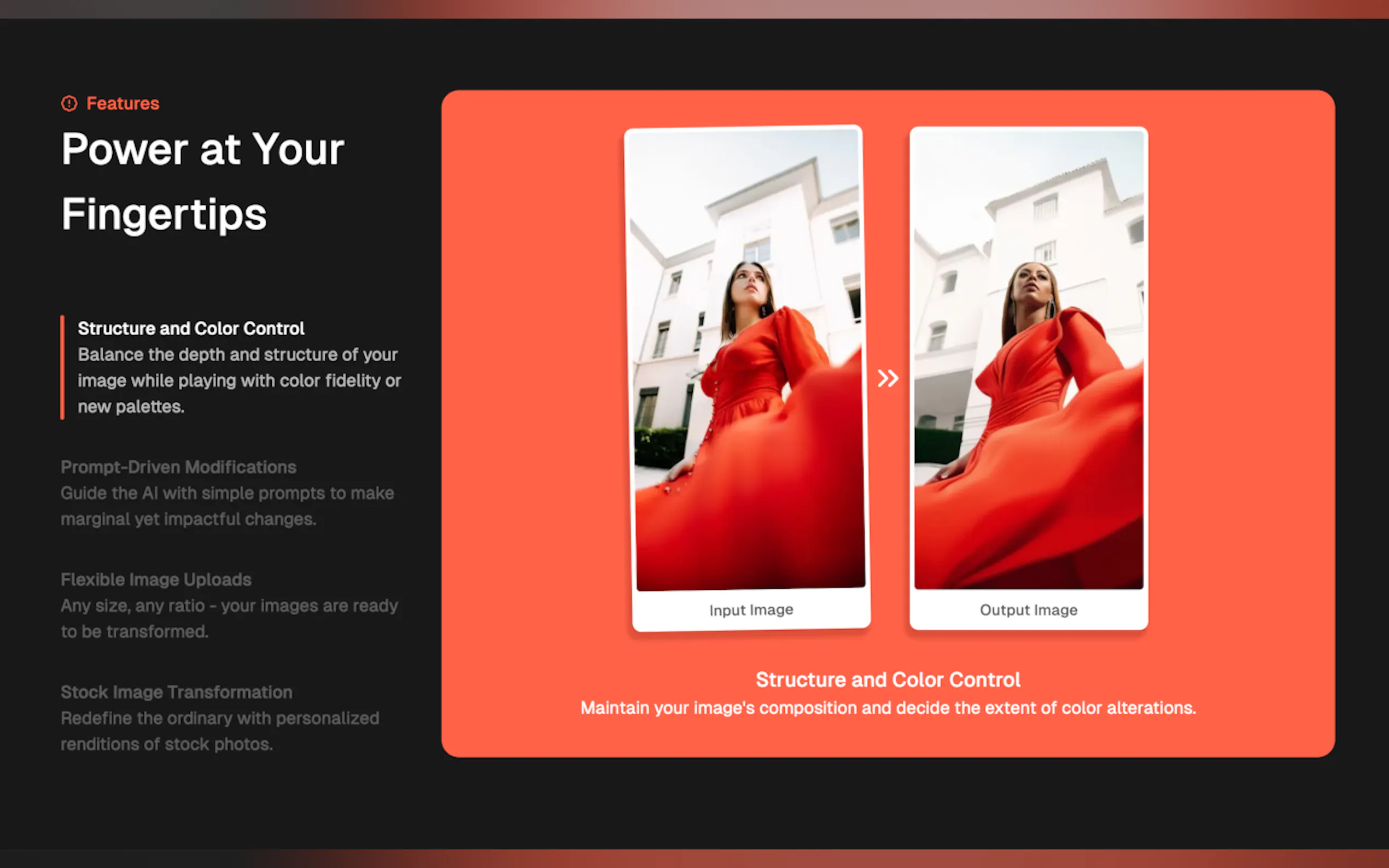The width and height of the screenshot is (1389, 868).
Task: Expand the Structure and Color Control description
Action: point(239,380)
